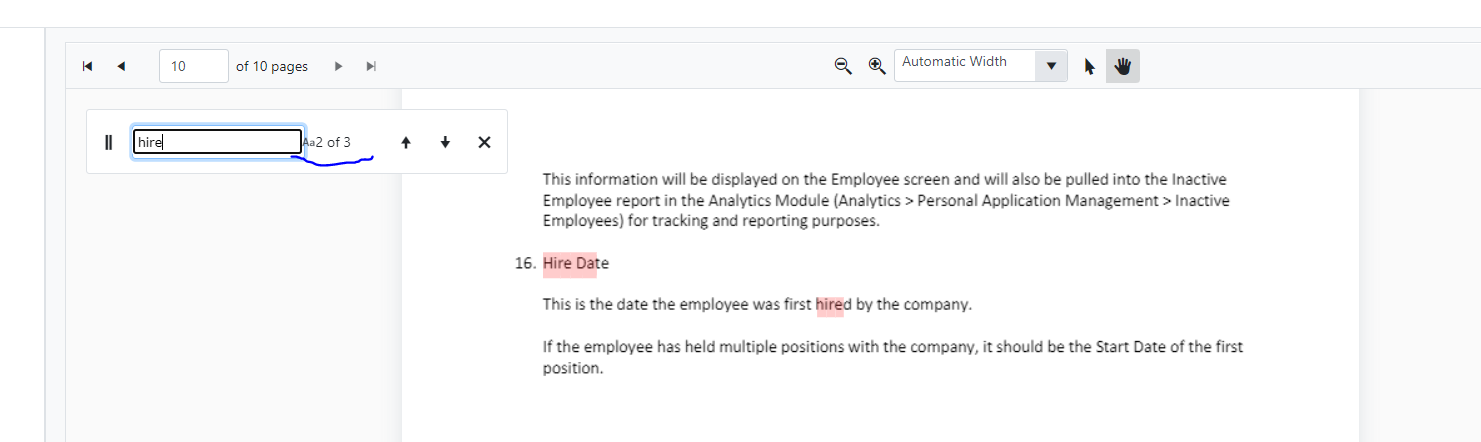This screenshot has height=442, width=1481.
Task: Click the highlighted "Hire Date" heading
Action: (570, 264)
